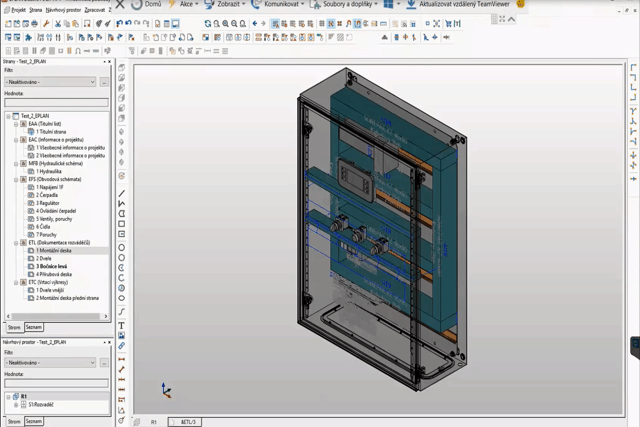Click the Strany filter browse button

point(104,82)
